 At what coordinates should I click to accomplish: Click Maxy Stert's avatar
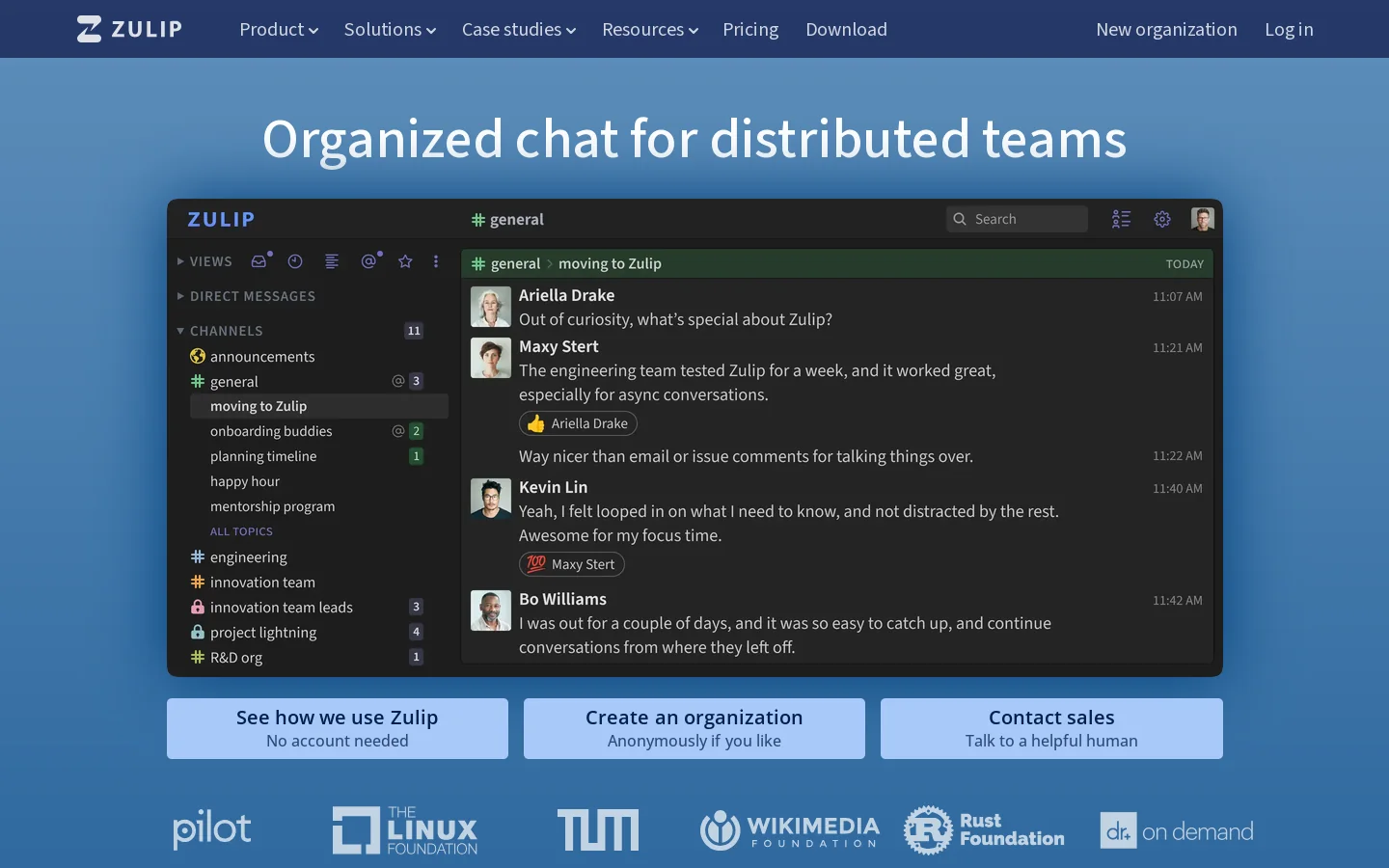(491, 359)
